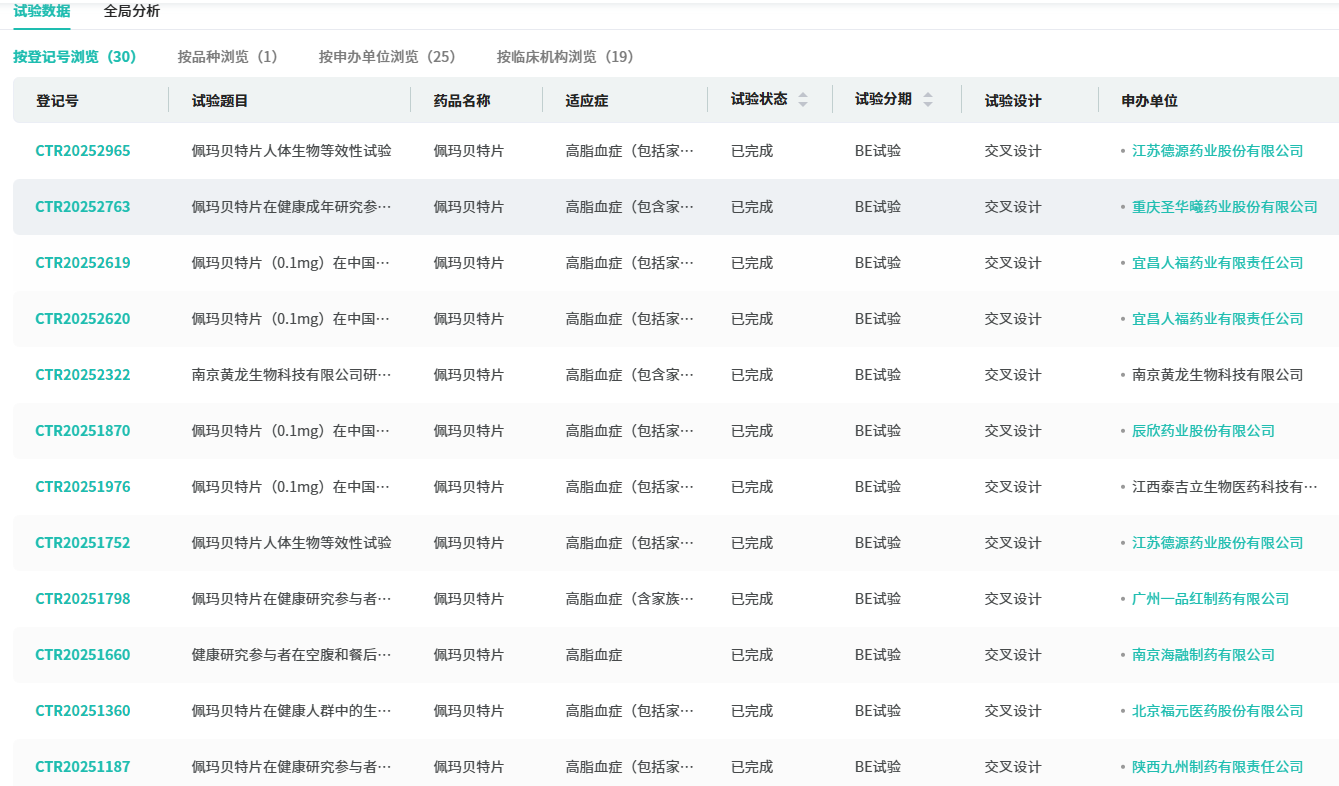Viewport: 1339px width, 786px height.
Task: Click the title 佩玛贝特片在健康成年研究参… in the CTR20252763 row
Action: [x=291, y=207]
